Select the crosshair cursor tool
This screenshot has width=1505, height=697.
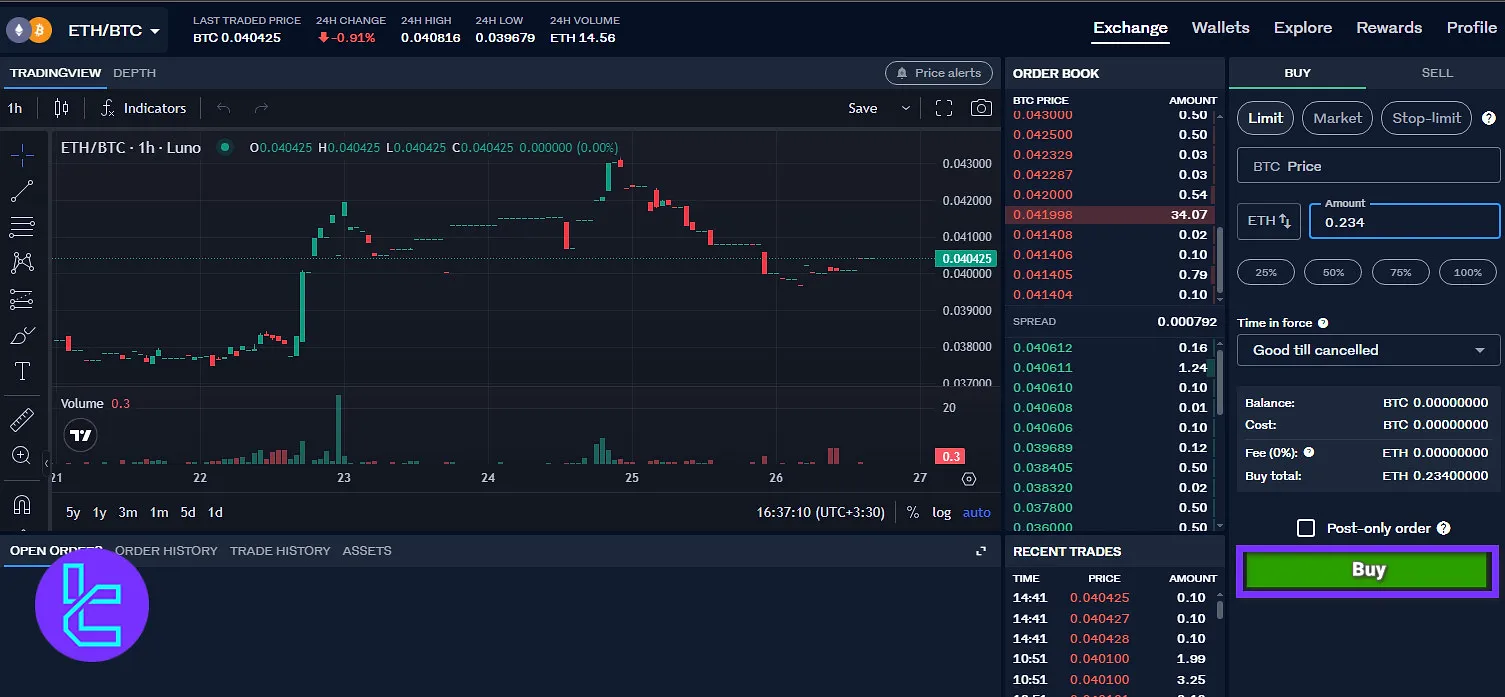(22, 154)
